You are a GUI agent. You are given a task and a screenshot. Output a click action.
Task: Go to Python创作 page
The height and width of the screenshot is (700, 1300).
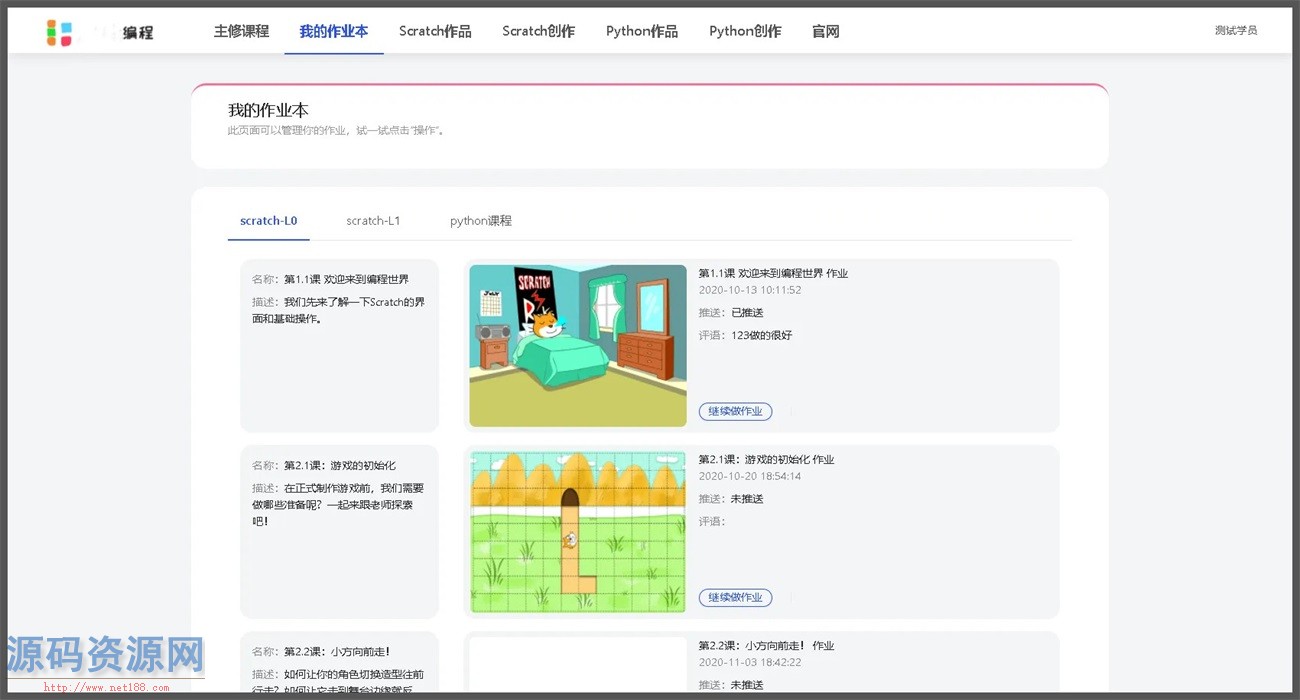(745, 31)
